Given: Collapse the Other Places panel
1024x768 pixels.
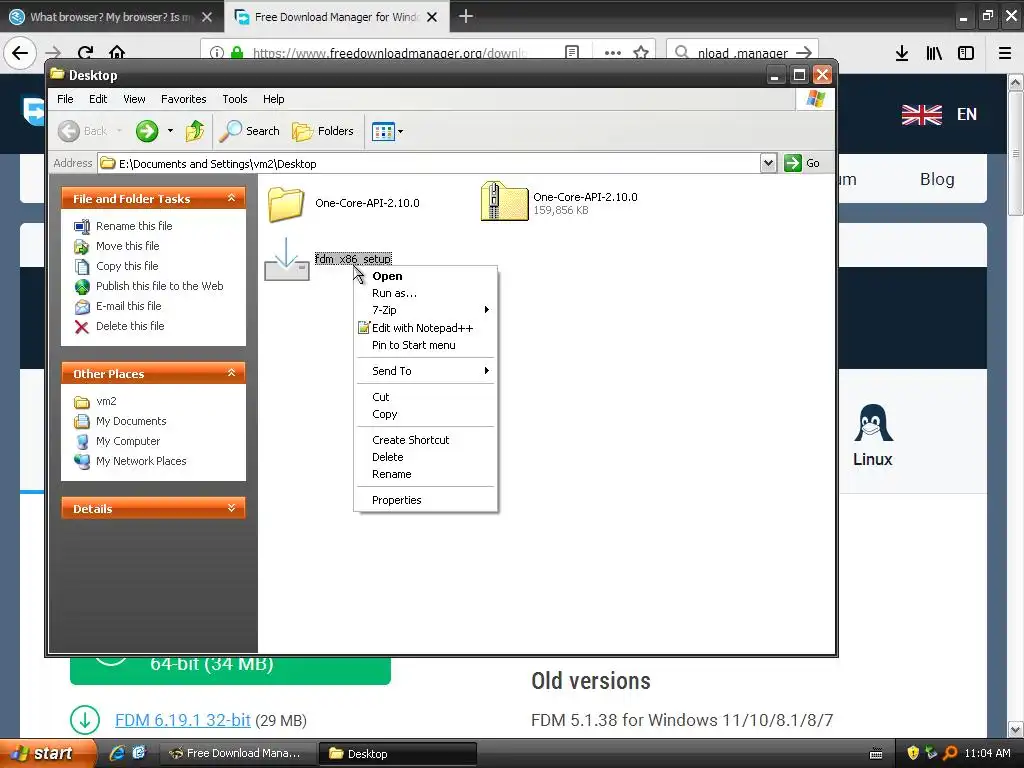Looking at the screenshot, I should pos(231,373).
